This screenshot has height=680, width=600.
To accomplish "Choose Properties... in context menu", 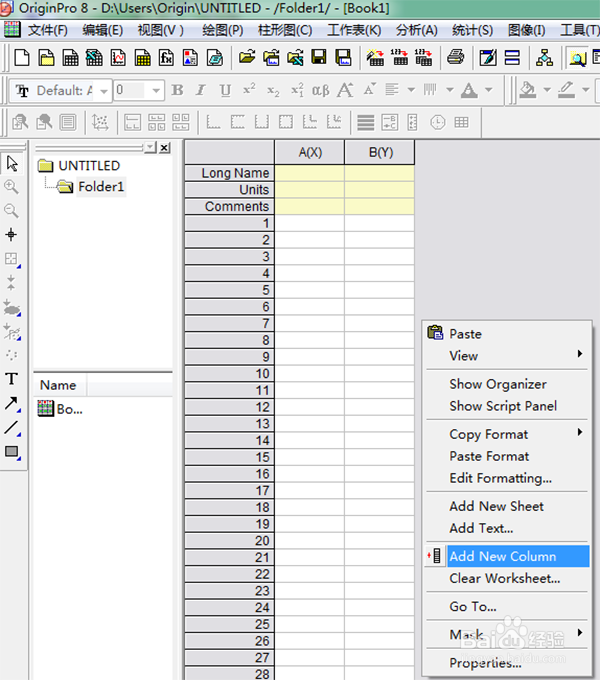I will tap(507, 663).
